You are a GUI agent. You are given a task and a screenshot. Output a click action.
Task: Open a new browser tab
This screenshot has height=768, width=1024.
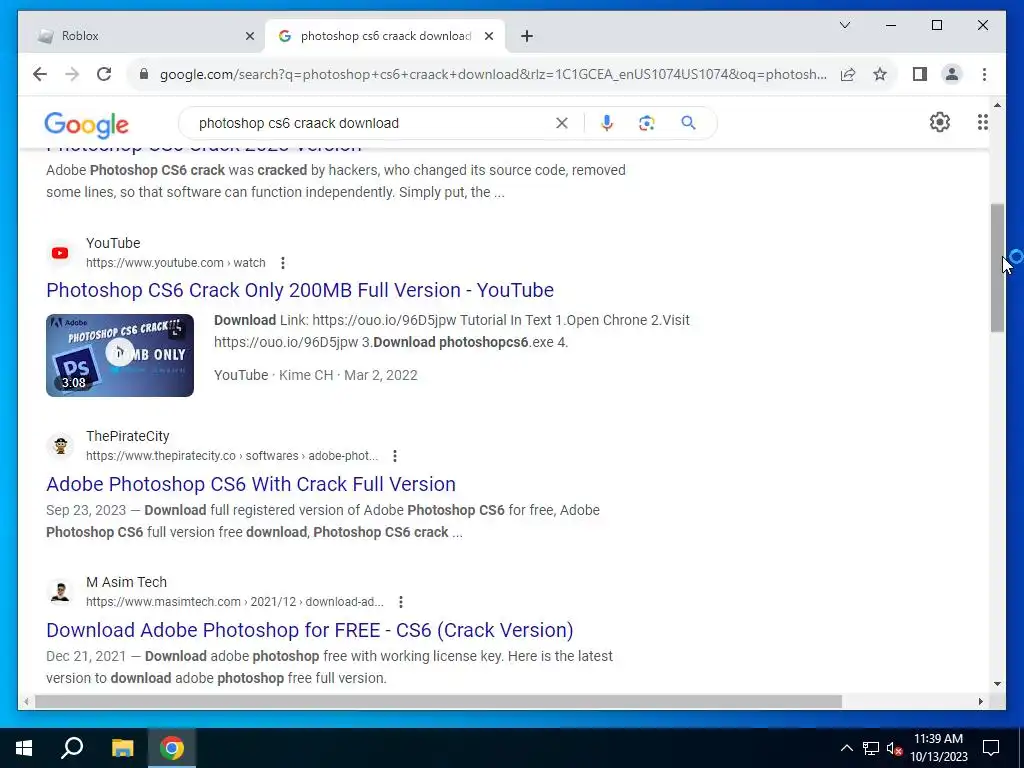527,36
